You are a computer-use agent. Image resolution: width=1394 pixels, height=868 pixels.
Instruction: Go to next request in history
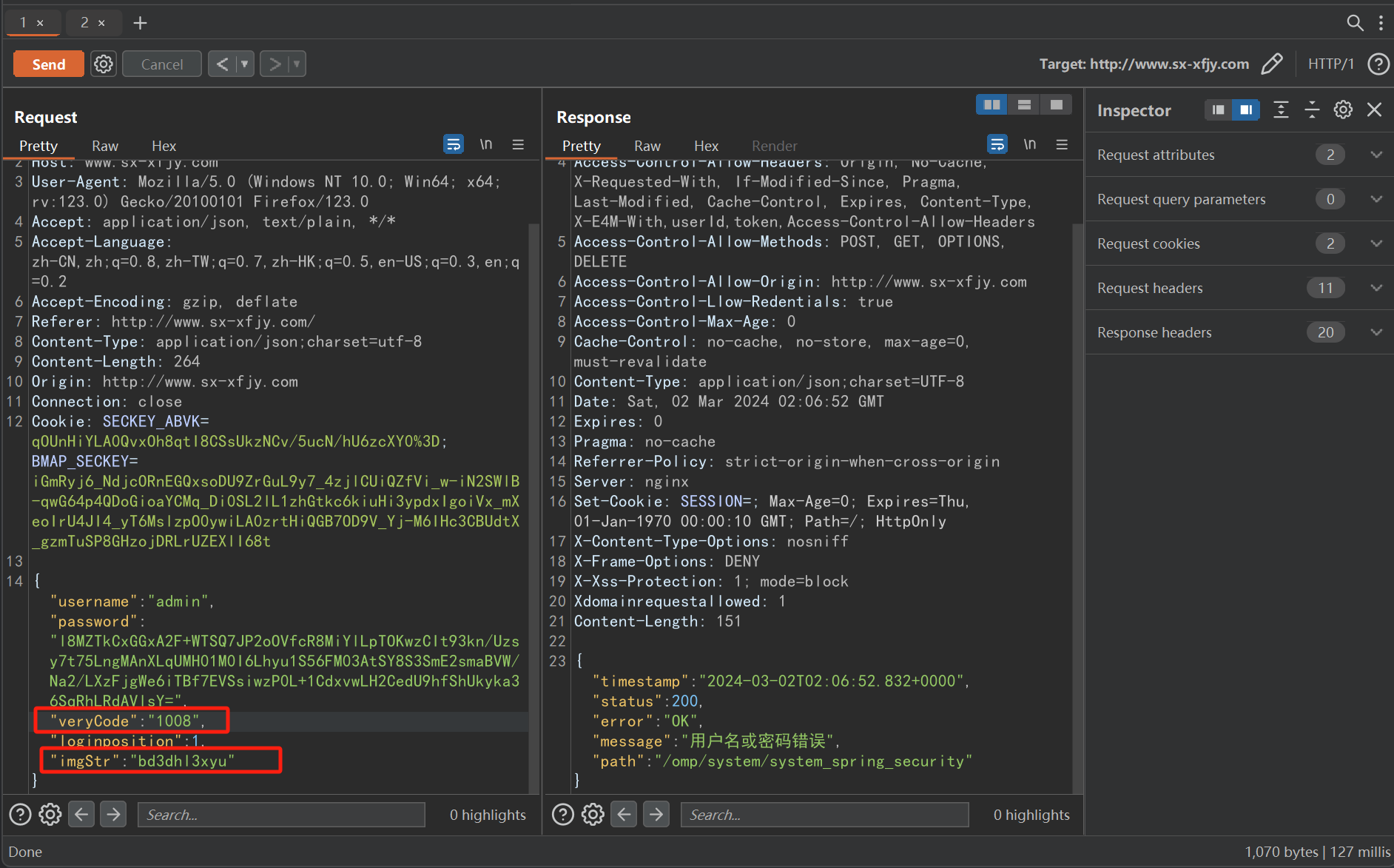click(275, 64)
